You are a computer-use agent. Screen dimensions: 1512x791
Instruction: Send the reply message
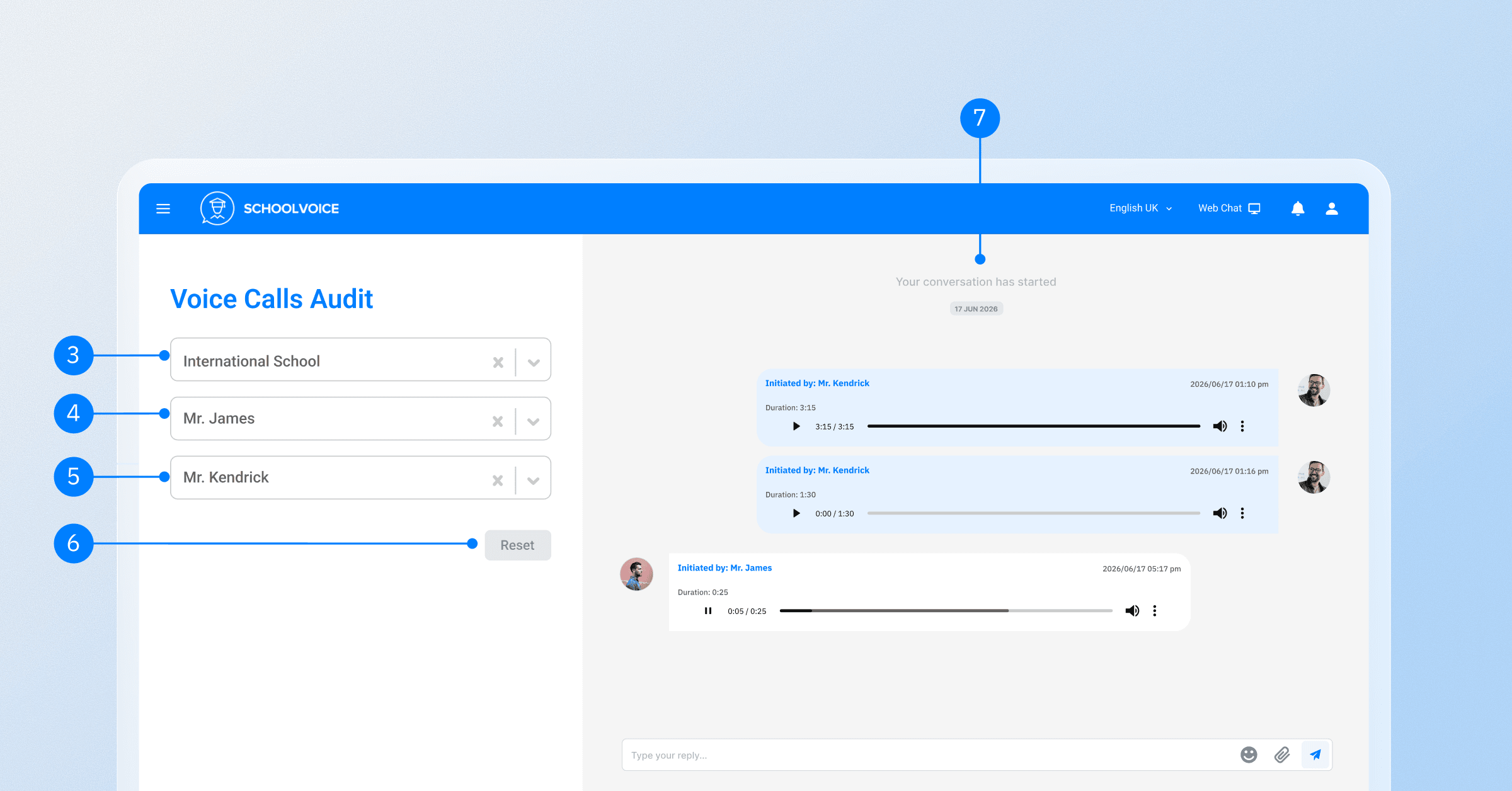1315,754
